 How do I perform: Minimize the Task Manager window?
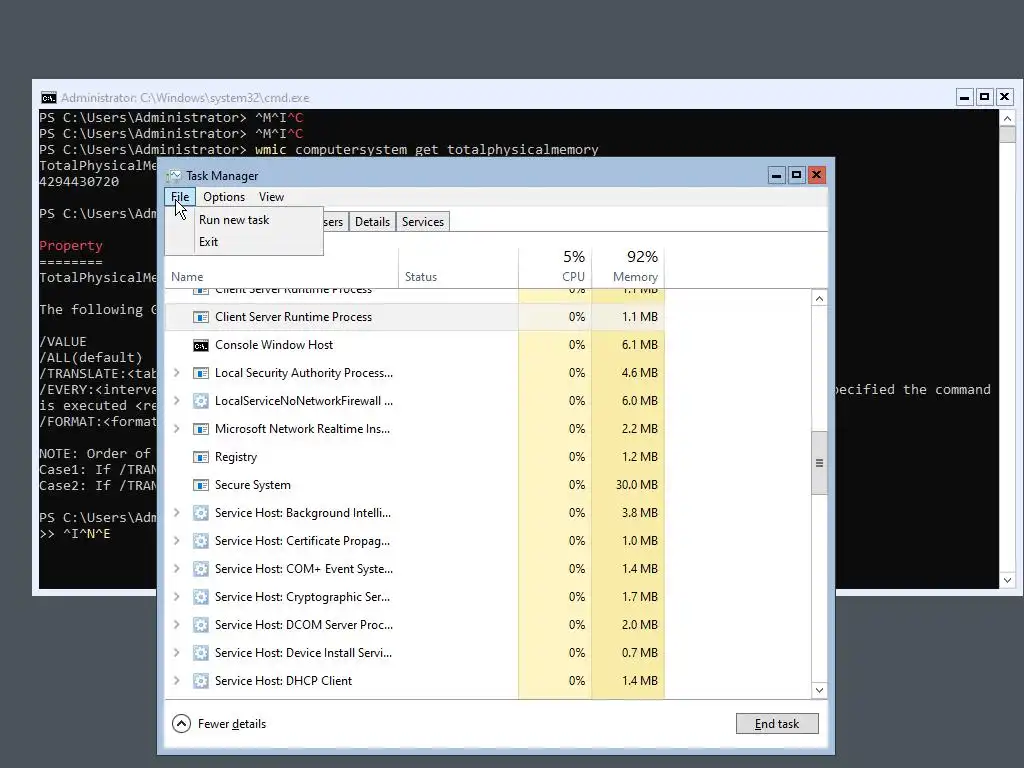pos(776,175)
